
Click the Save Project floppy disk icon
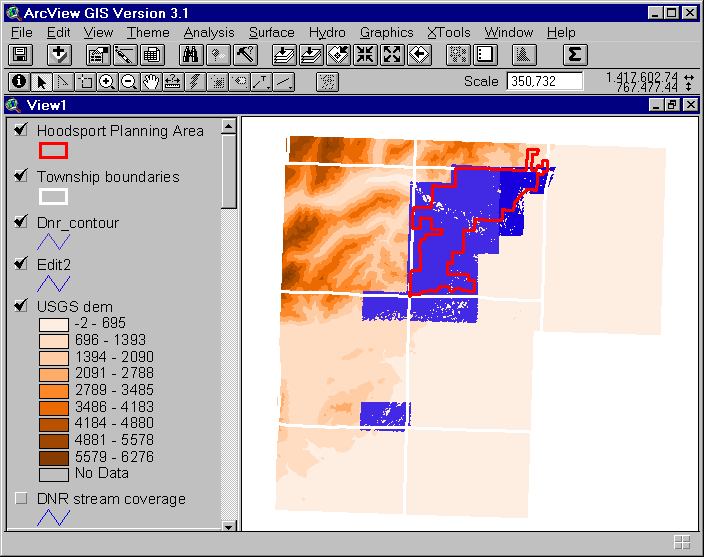click(x=20, y=55)
